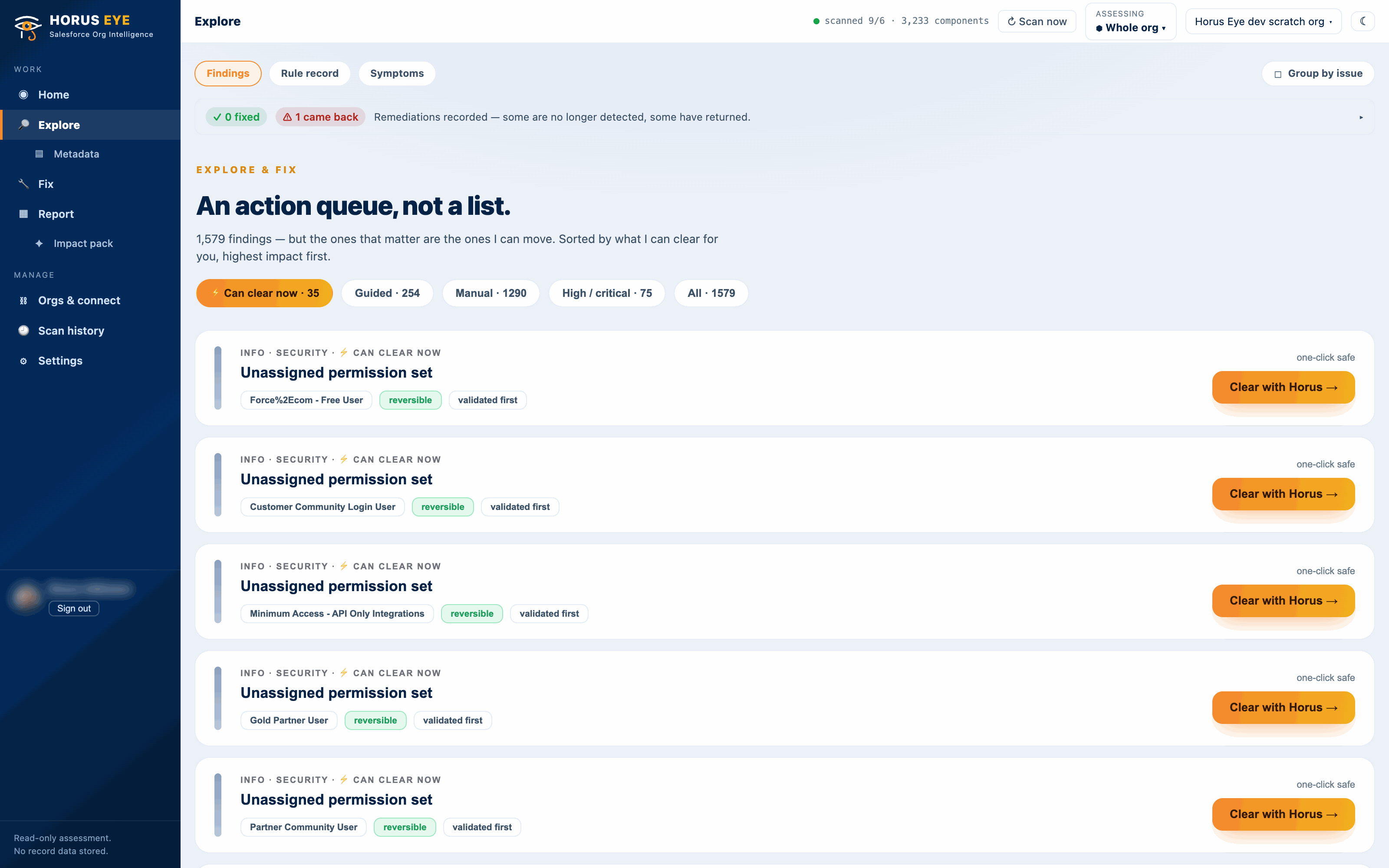Open Impact pack in the sidebar
Image resolution: width=1389 pixels, height=868 pixels.
(x=90, y=243)
